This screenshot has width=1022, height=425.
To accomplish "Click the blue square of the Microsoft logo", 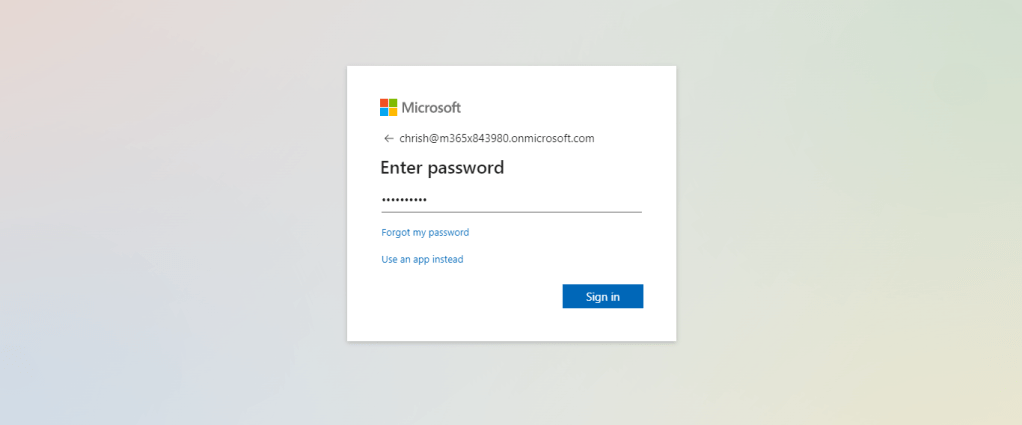I will click(x=384, y=112).
